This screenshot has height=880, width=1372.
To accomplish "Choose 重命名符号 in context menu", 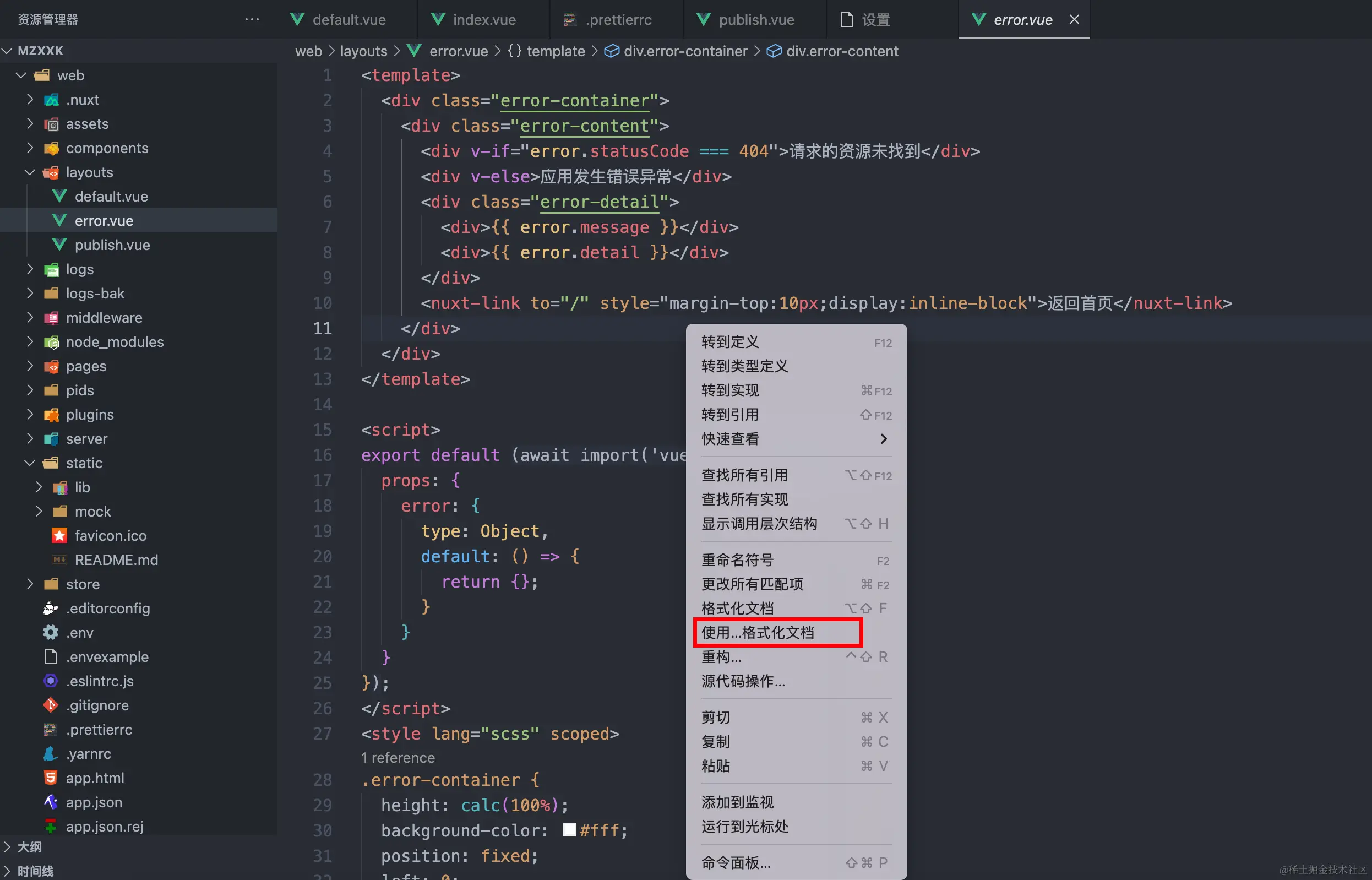I will (x=796, y=560).
